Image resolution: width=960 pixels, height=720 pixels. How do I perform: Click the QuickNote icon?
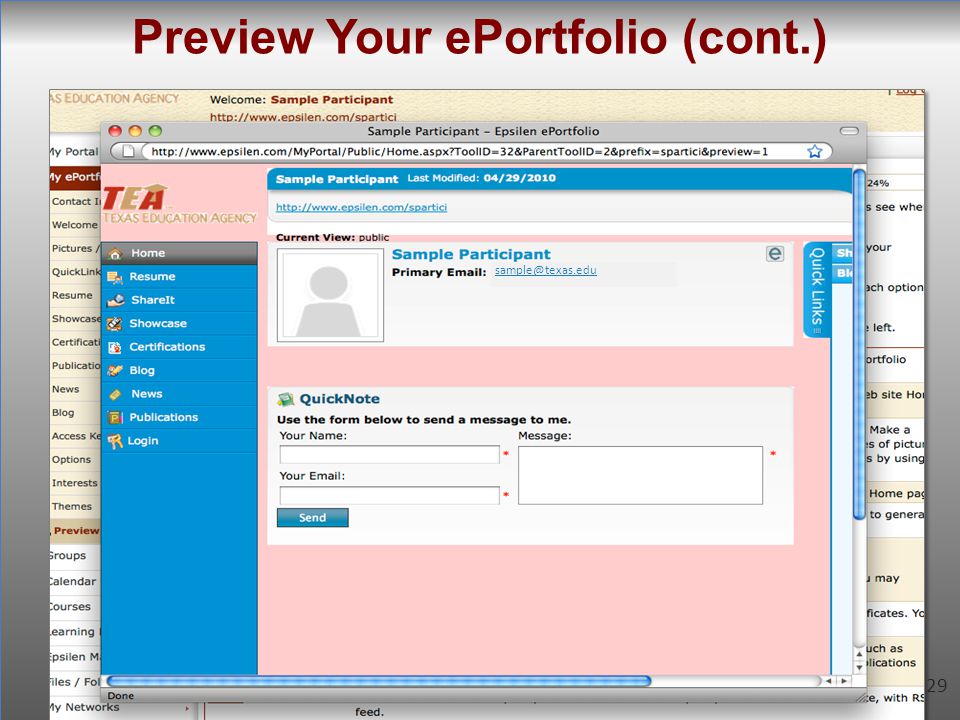[285, 399]
